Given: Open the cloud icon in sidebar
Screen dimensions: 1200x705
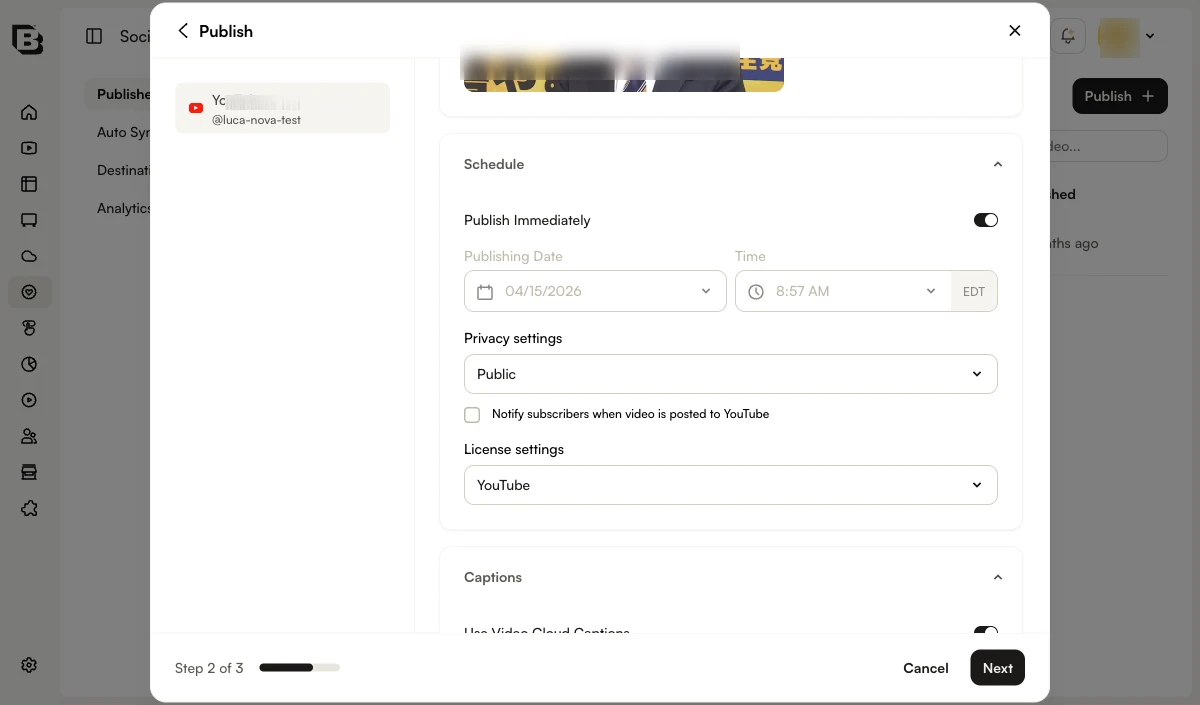Looking at the screenshot, I should click(29, 256).
